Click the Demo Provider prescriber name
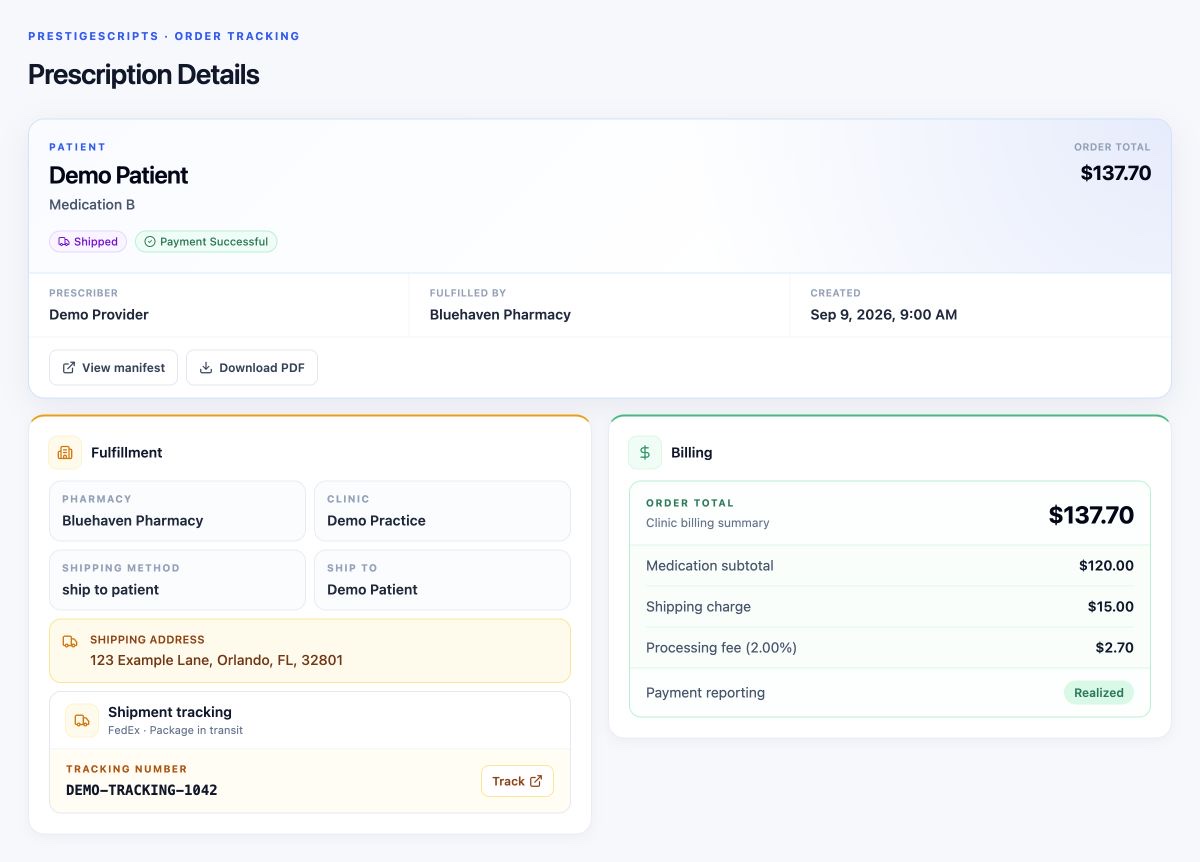The image size is (1200, 862). coord(99,315)
